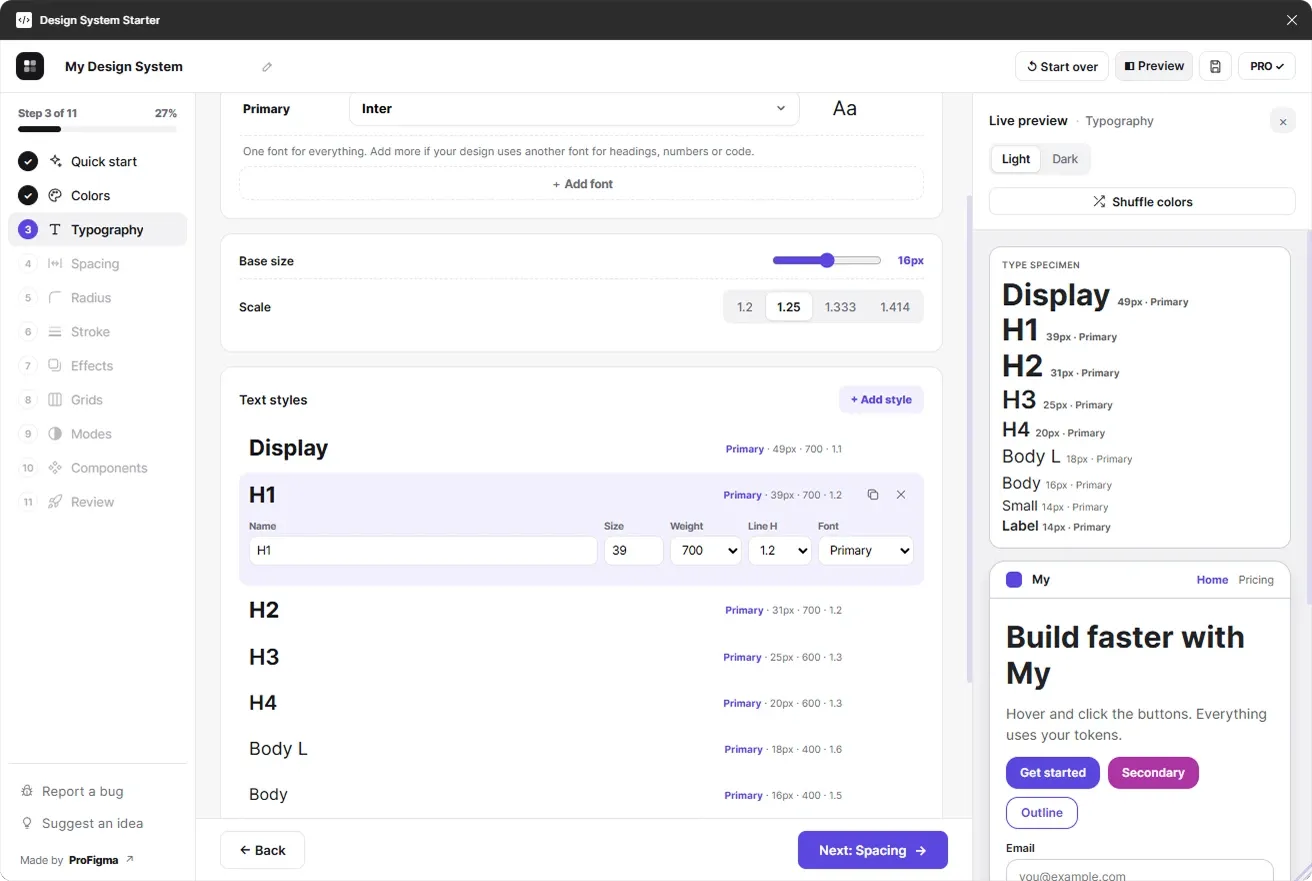Viewport: 1312px width, 881px height.
Task: Duplicate the H1 text style with copy icon
Action: (873, 495)
